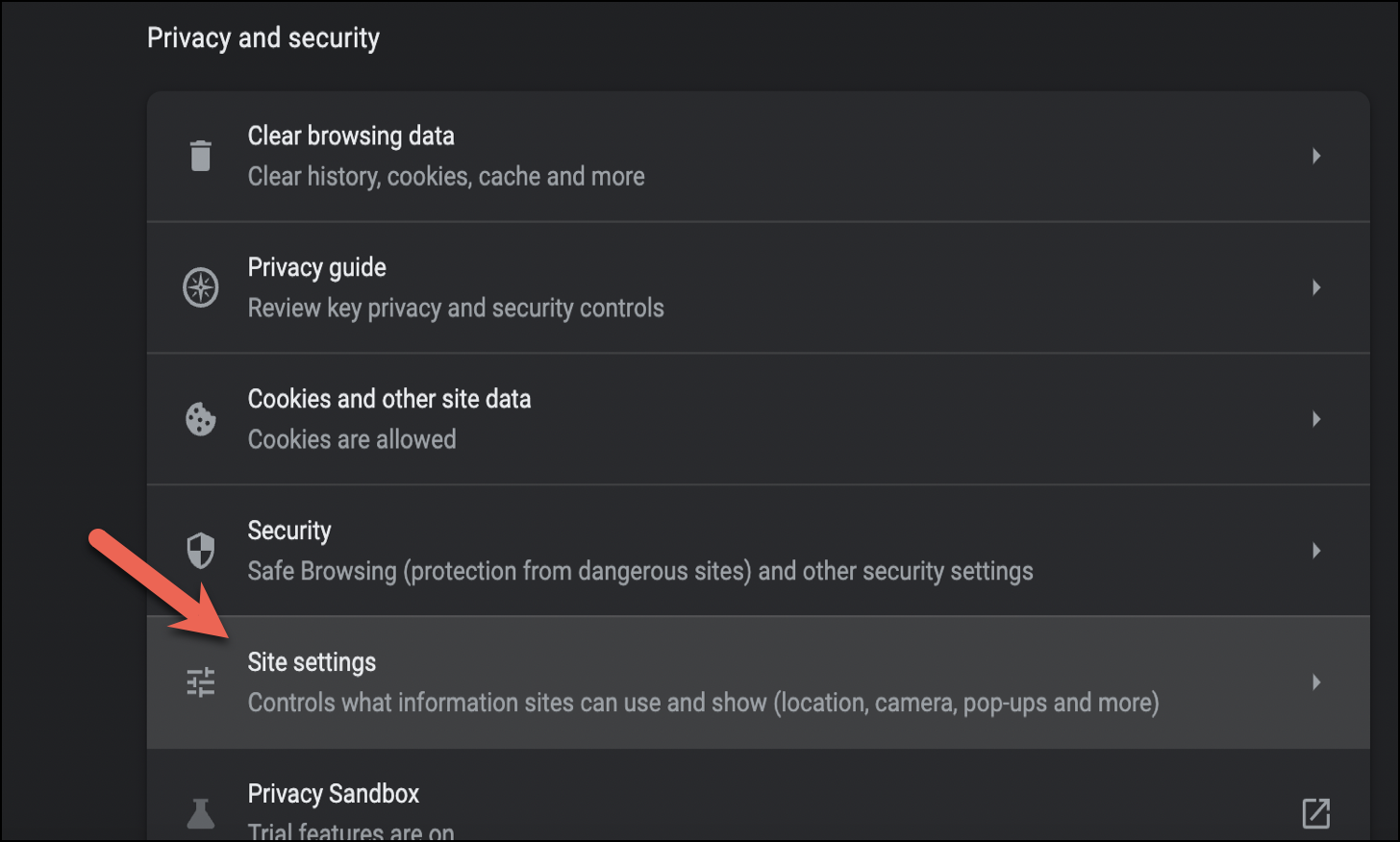The width and height of the screenshot is (1400, 842).
Task: Click Privacy Sandbox label
Action: pyautogui.click(x=333, y=794)
